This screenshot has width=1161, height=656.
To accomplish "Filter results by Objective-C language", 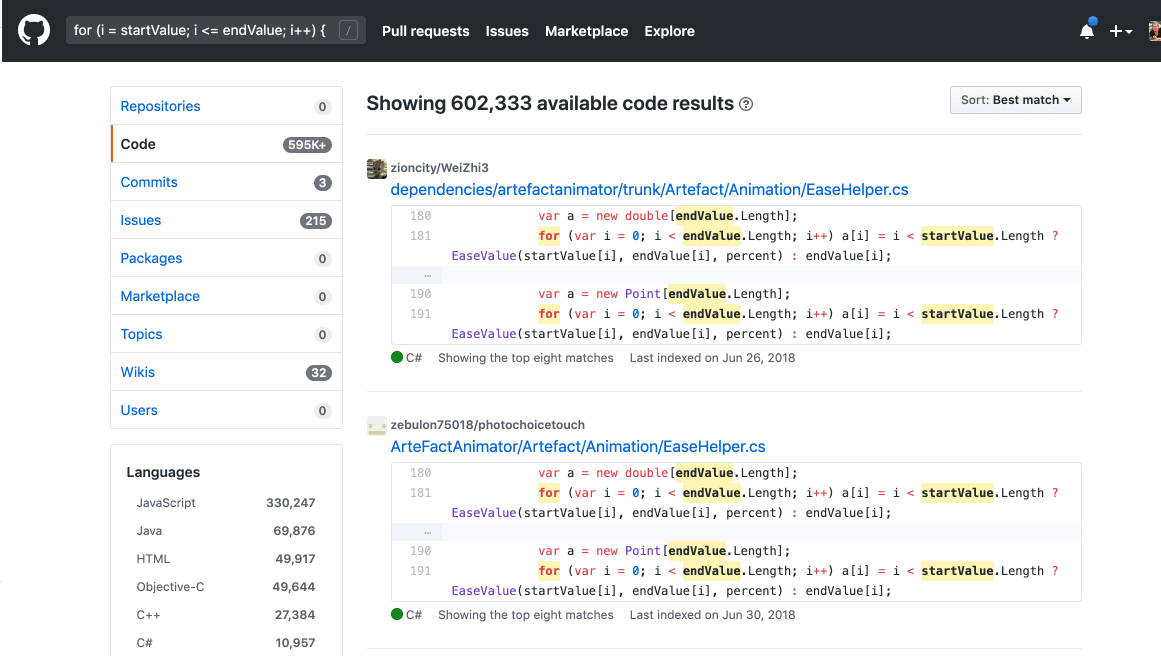I will click(170, 587).
